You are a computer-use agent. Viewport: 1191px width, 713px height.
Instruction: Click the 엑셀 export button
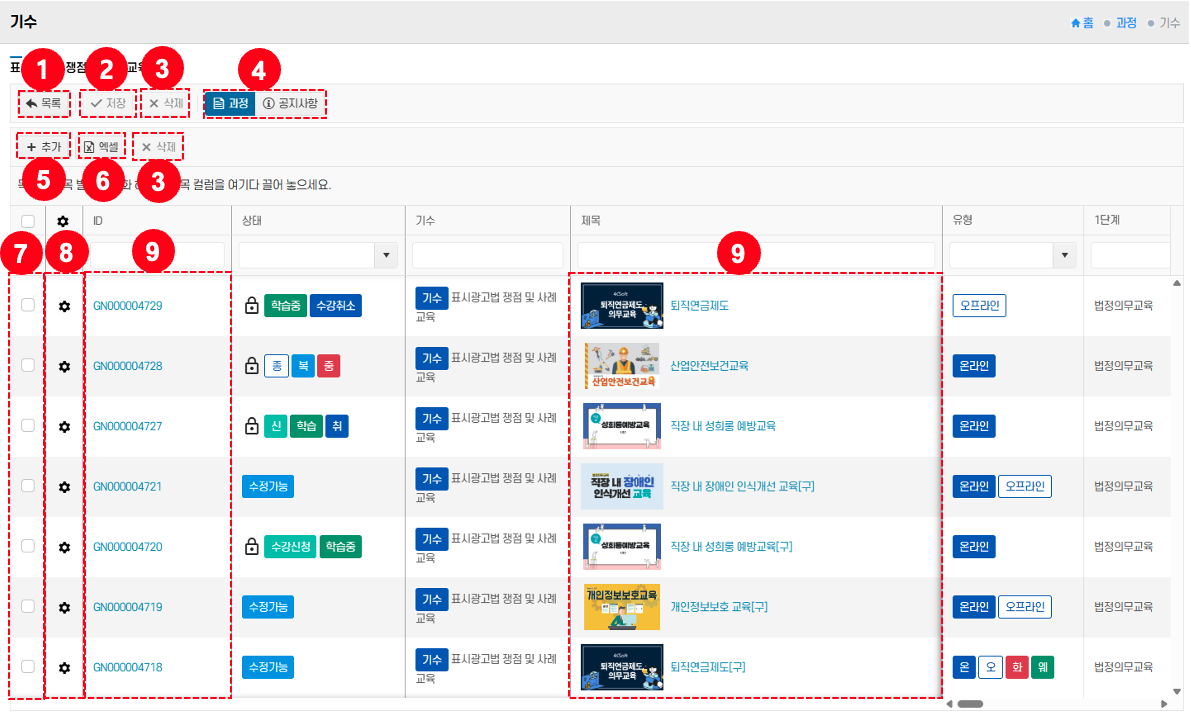tap(101, 147)
